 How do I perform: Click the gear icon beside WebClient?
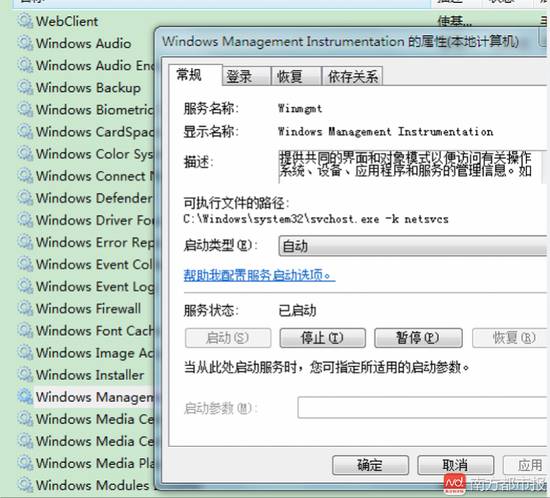(25, 21)
